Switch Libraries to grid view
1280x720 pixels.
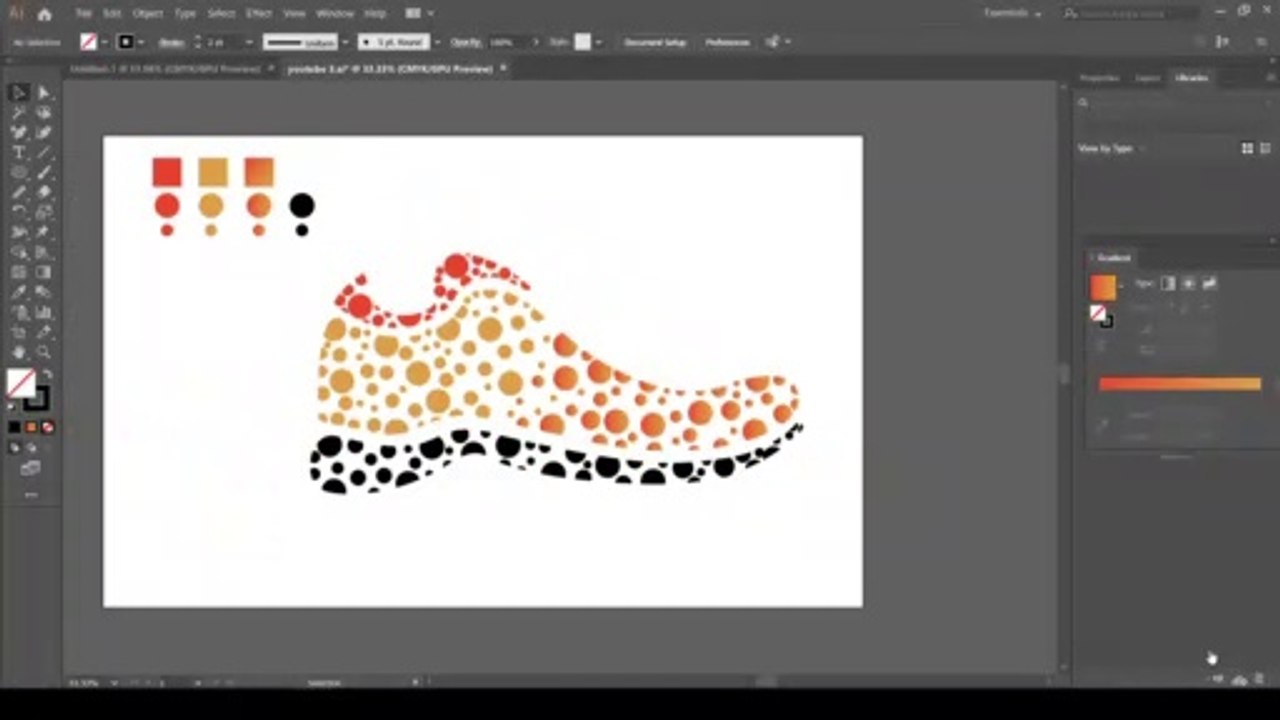click(x=1247, y=148)
